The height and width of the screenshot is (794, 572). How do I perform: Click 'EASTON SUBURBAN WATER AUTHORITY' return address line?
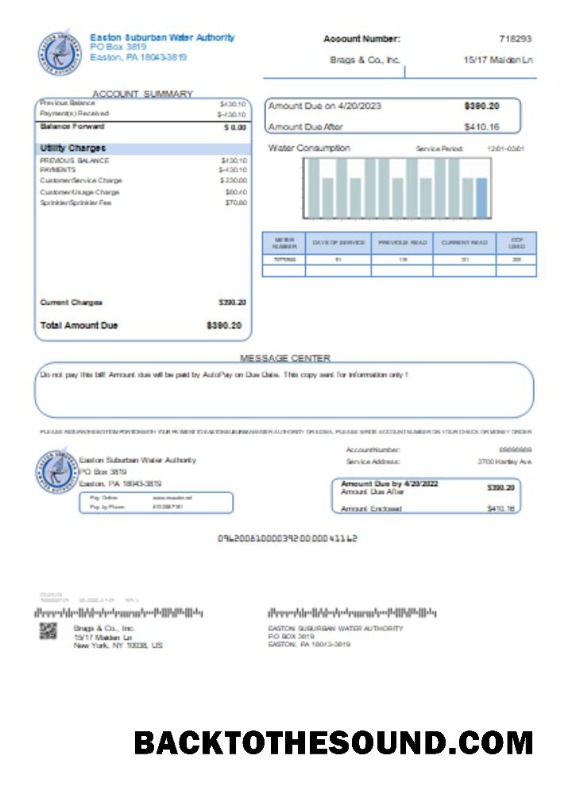coord(336,628)
